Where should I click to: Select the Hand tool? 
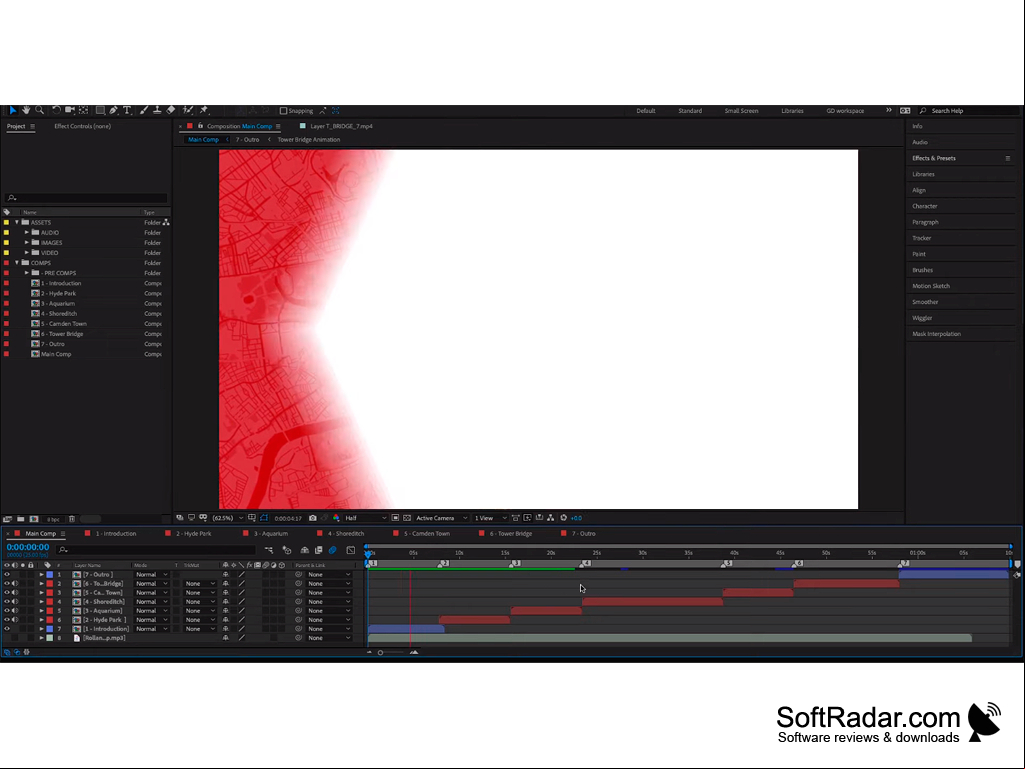click(x=26, y=111)
